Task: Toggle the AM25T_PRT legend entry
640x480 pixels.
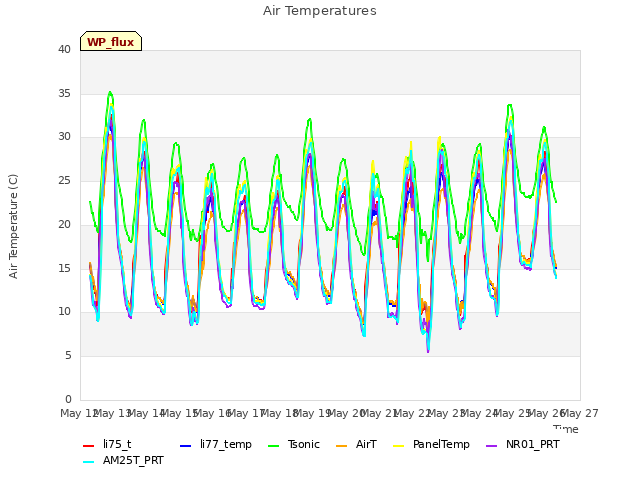Action: 123,460
